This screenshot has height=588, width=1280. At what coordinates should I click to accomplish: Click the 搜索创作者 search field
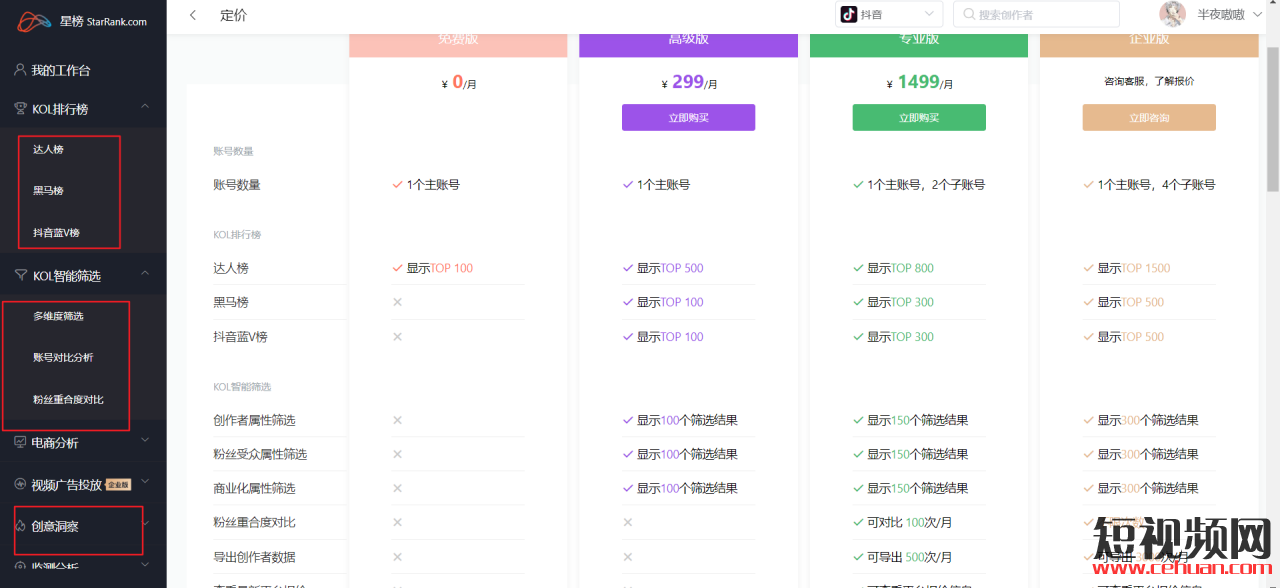click(x=1036, y=14)
